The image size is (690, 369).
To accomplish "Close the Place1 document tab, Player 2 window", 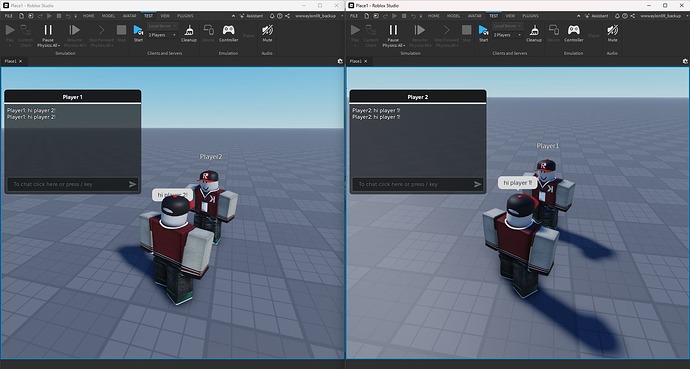I will (365, 62).
